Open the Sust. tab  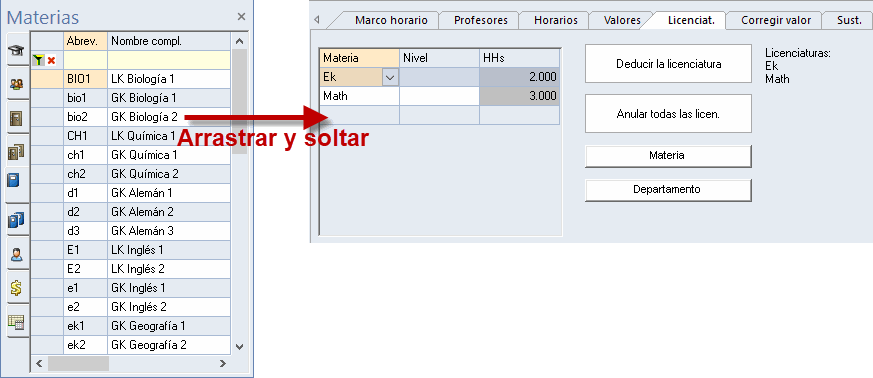pos(850,20)
